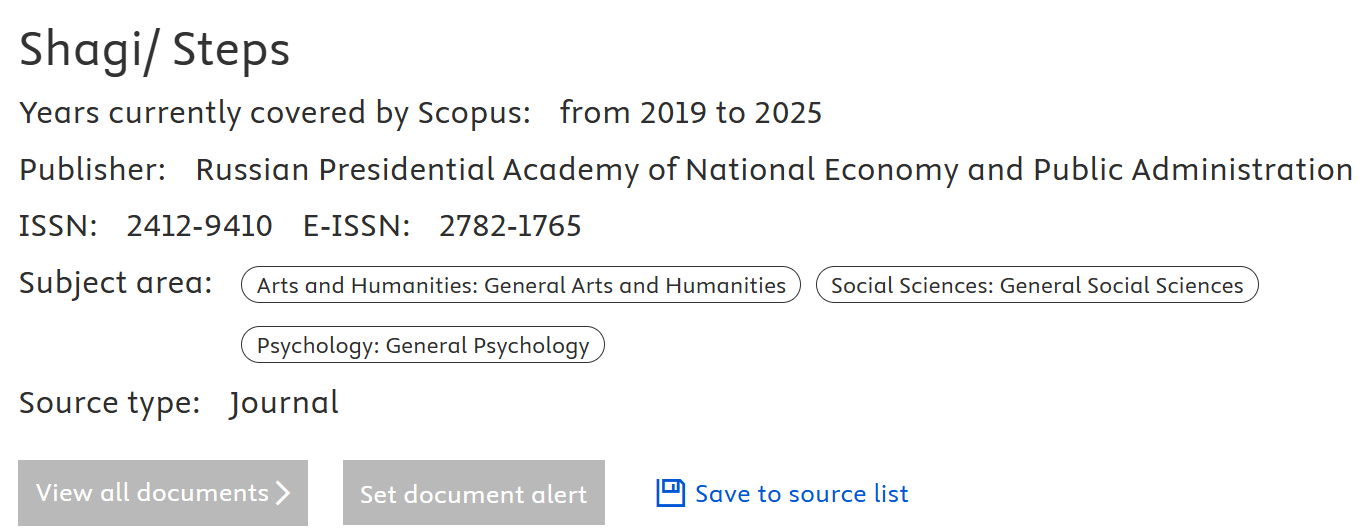Click the Publisher field label
1362x531 pixels.
(93, 170)
